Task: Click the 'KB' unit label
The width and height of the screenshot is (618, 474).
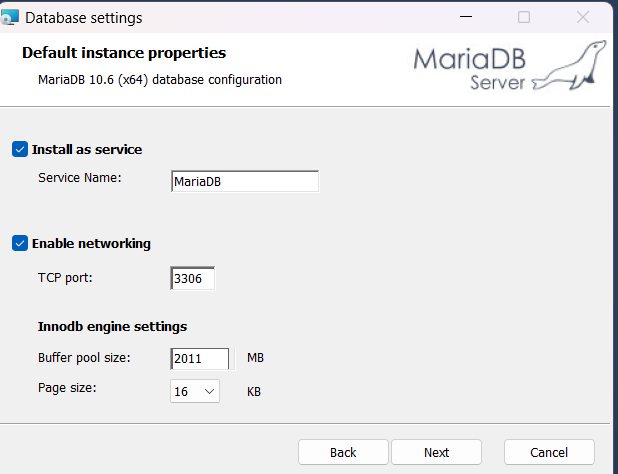Action: tap(254, 392)
